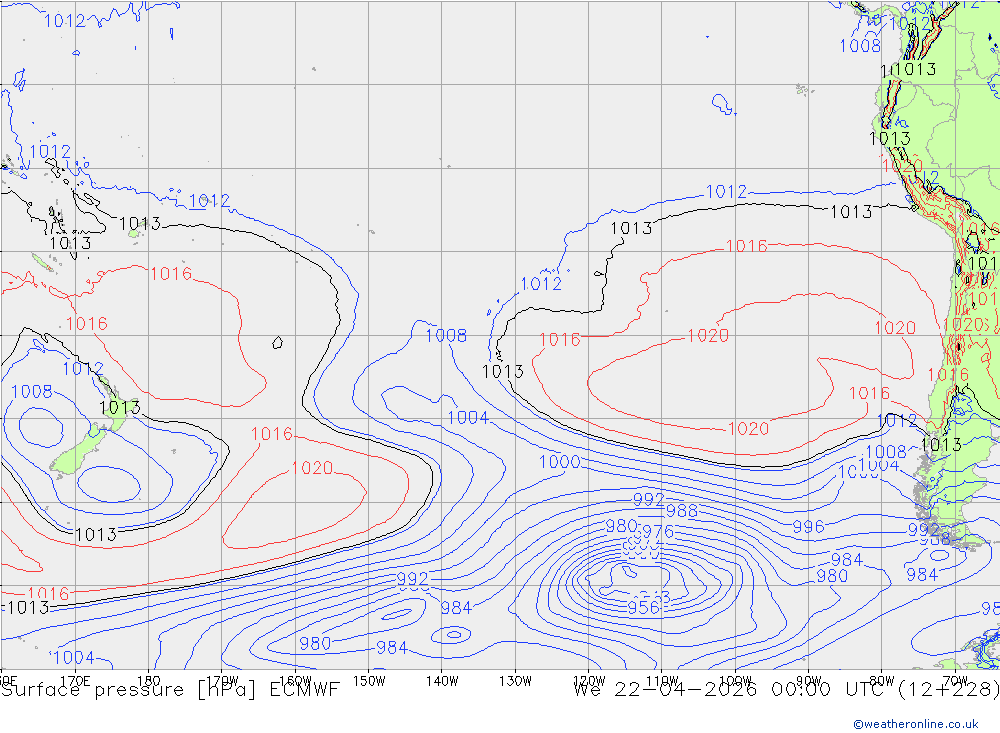The height and width of the screenshot is (733, 1000).
Task: Click the 130W longitude label
Action: click(x=515, y=681)
